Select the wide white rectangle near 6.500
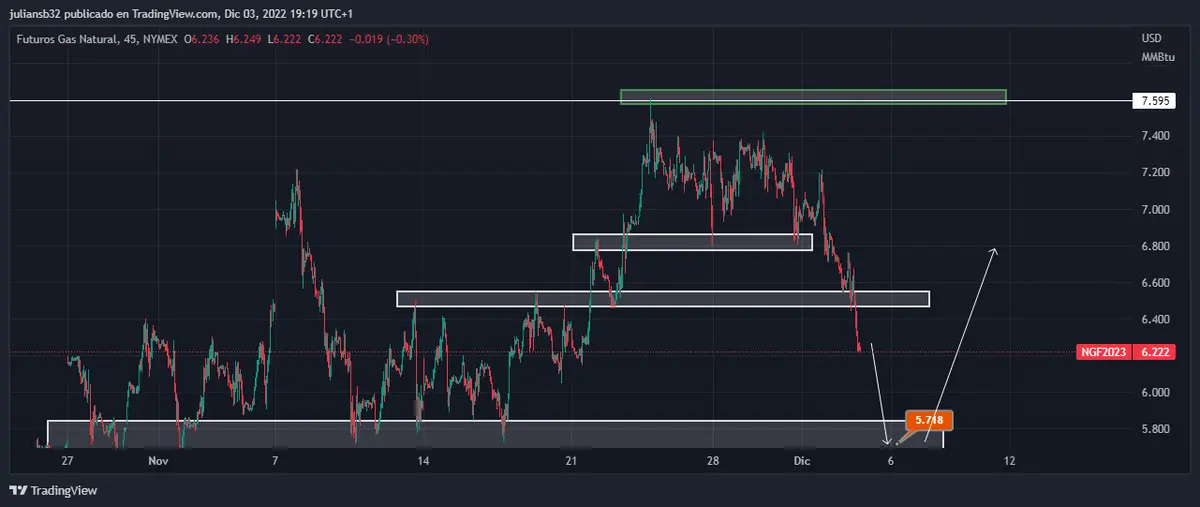The image size is (1200, 507). click(662, 298)
